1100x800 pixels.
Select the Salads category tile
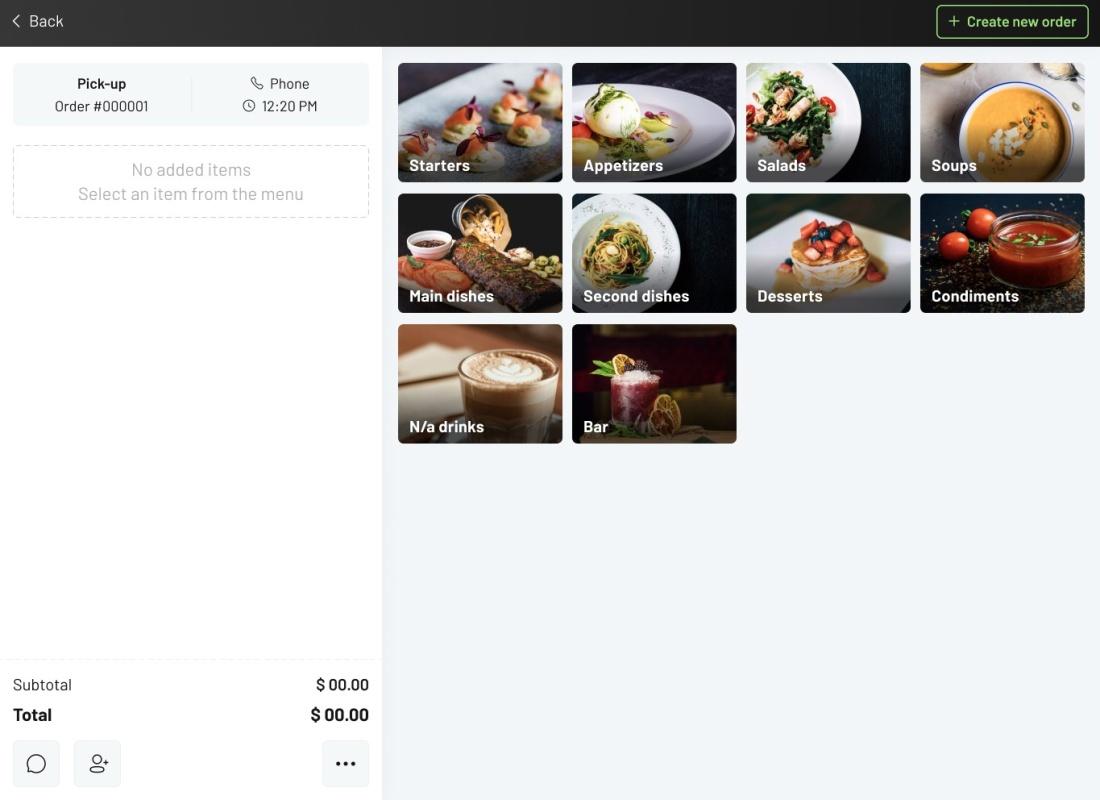point(828,123)
